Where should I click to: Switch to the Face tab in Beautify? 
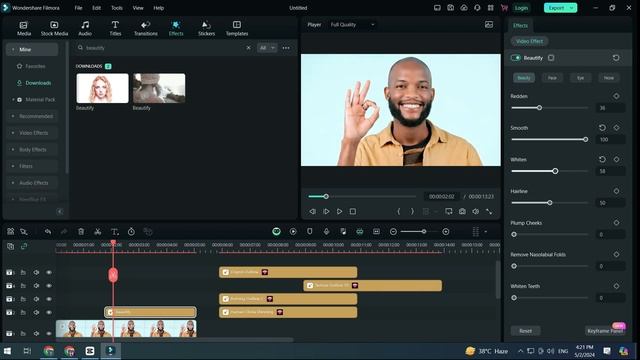552,78
